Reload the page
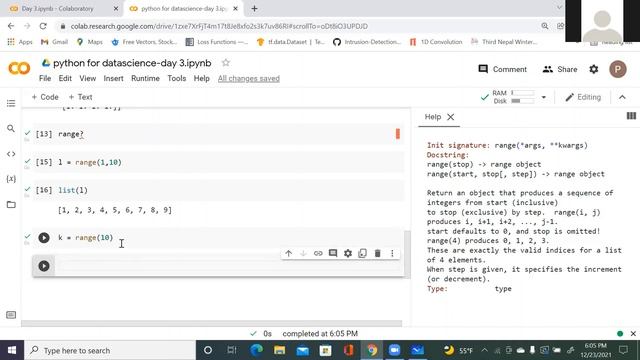640x360 pixels. tap(43, 26)
